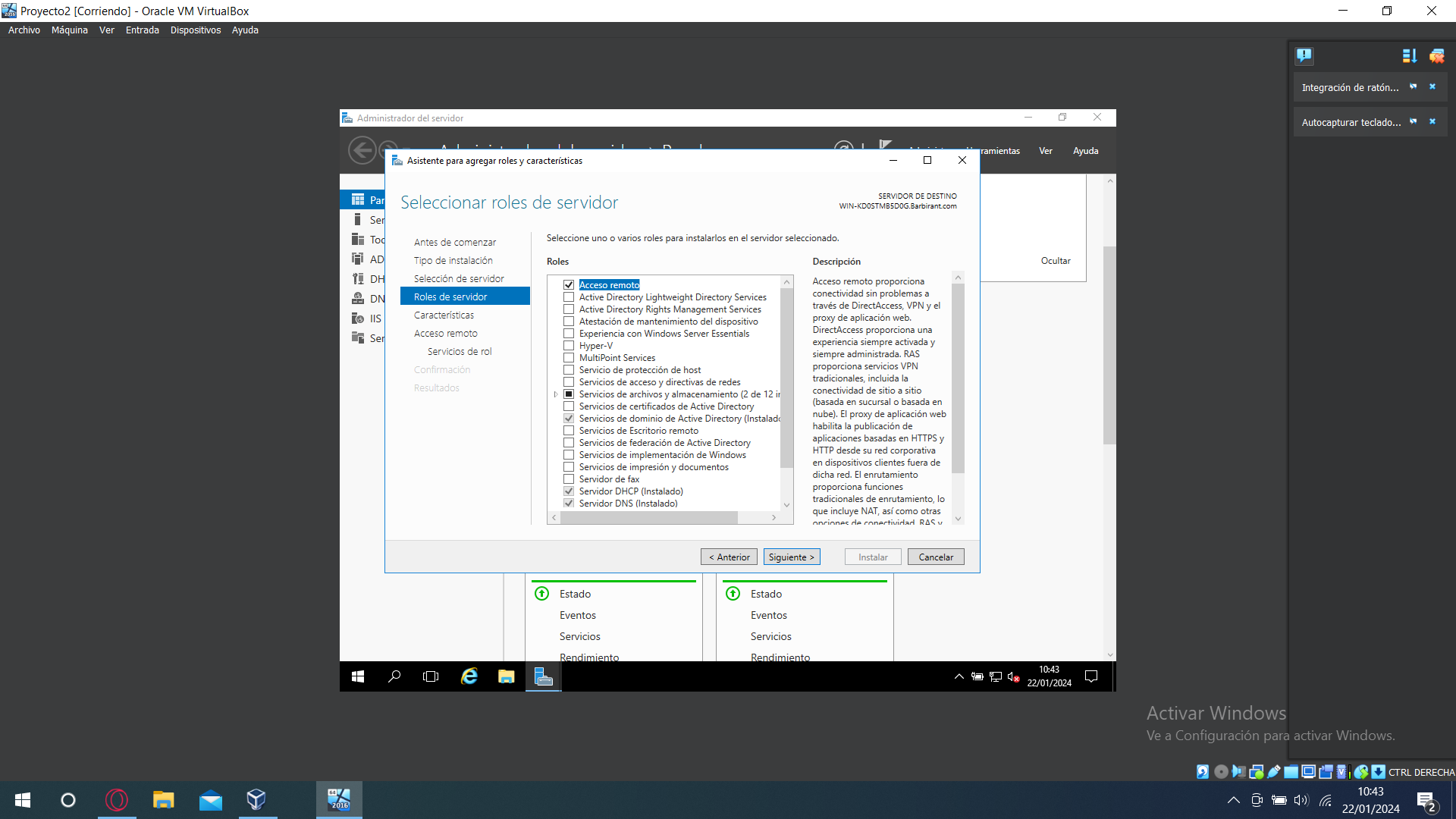Click VirtualBox notification center icon
The height and width of the screenshot is (819, 1456).
(x=1304, y=55)
